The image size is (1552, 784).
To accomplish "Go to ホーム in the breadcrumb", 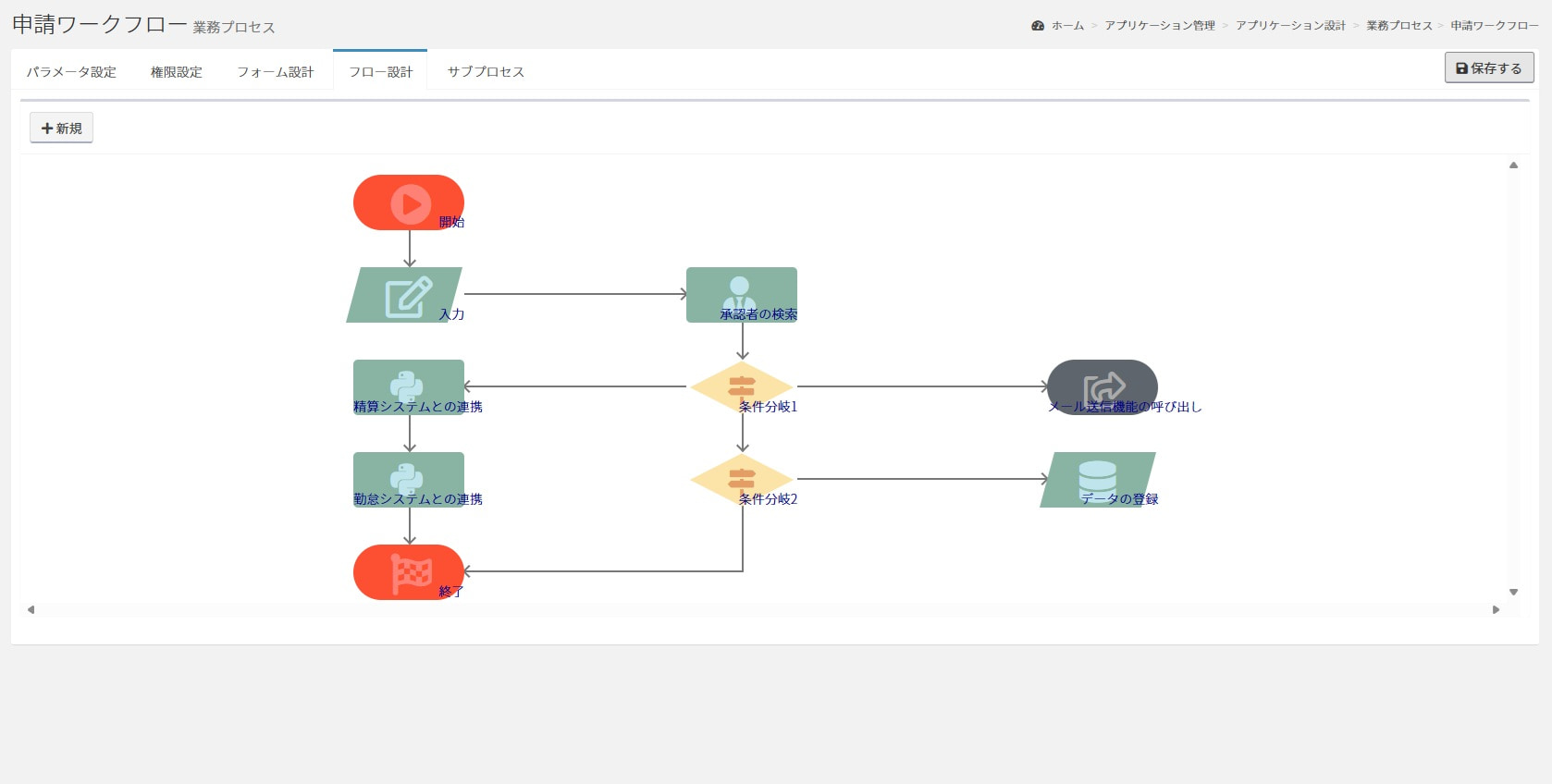I will 1067,26.
